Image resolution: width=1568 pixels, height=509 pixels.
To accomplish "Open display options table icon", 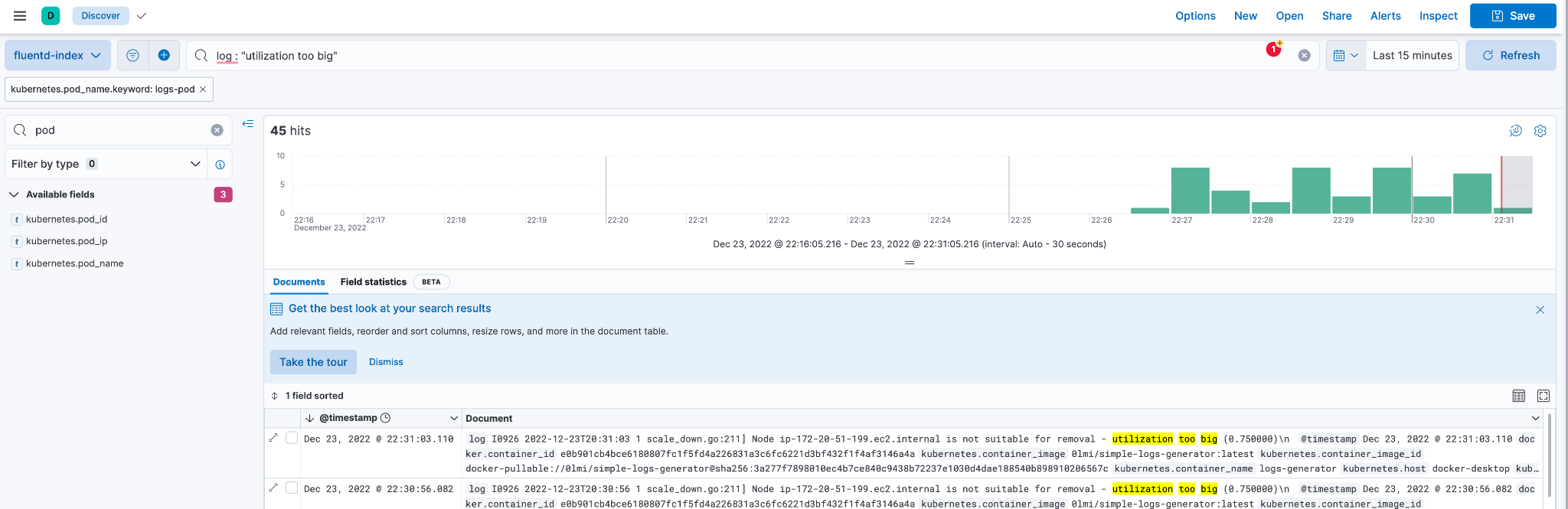I will click(x=1518, y=396).
